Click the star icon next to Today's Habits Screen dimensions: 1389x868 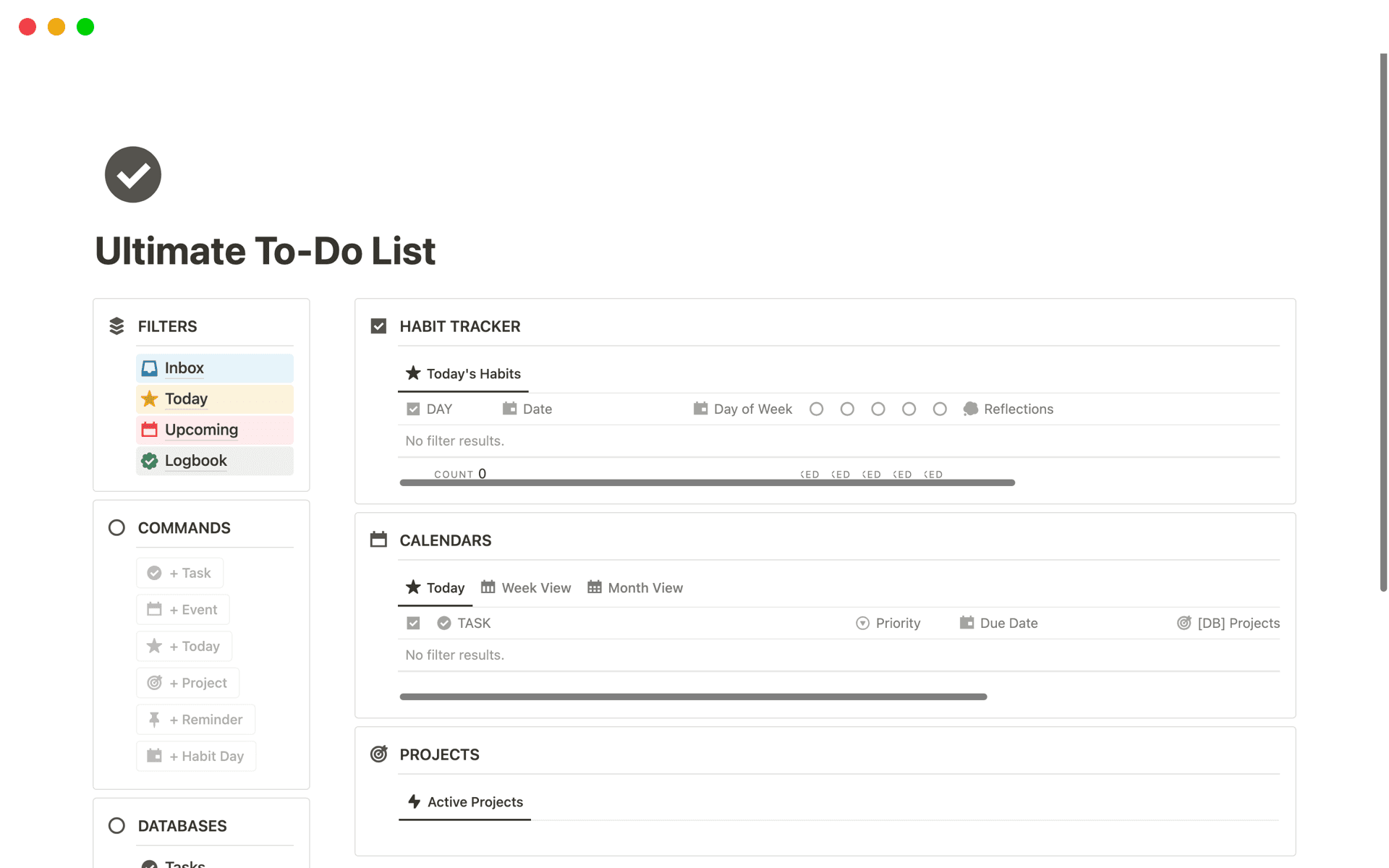pyautogui.click(x=413, y=373)
